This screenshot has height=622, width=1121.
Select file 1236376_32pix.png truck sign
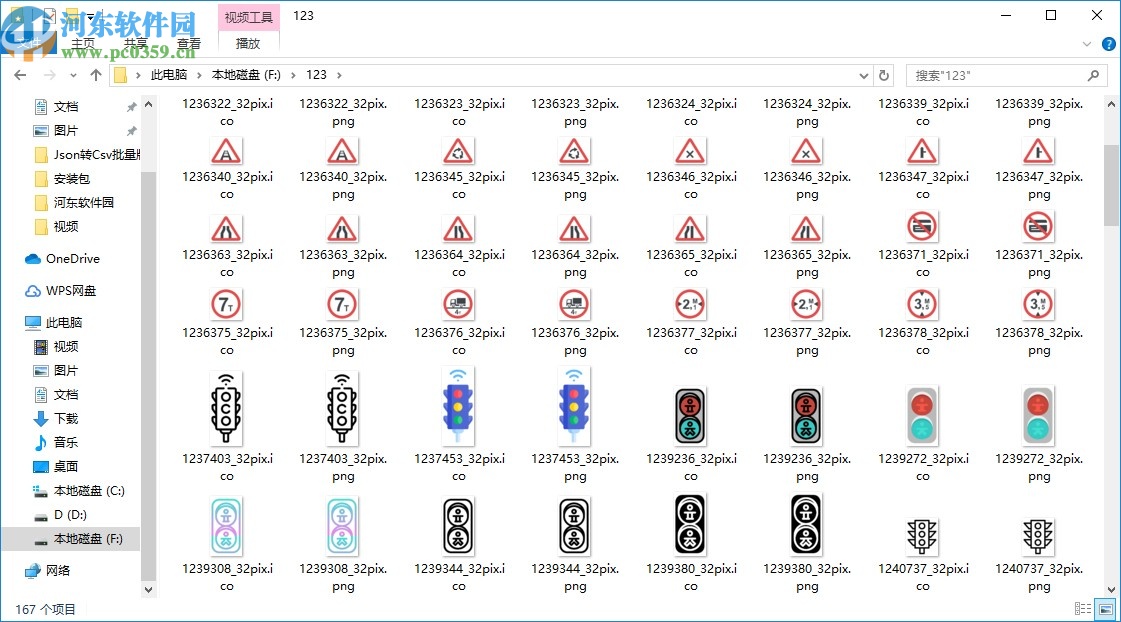point(575,323)
